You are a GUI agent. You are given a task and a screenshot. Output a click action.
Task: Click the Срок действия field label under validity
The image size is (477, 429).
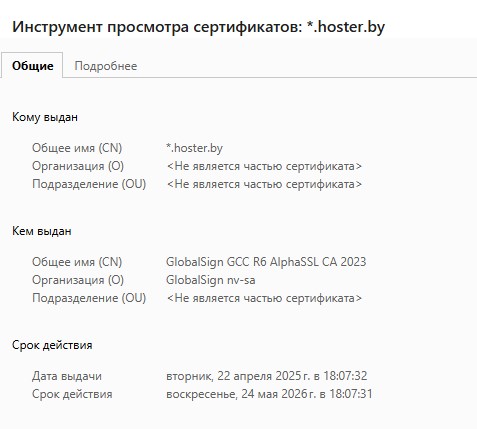[x=72, y=394]
